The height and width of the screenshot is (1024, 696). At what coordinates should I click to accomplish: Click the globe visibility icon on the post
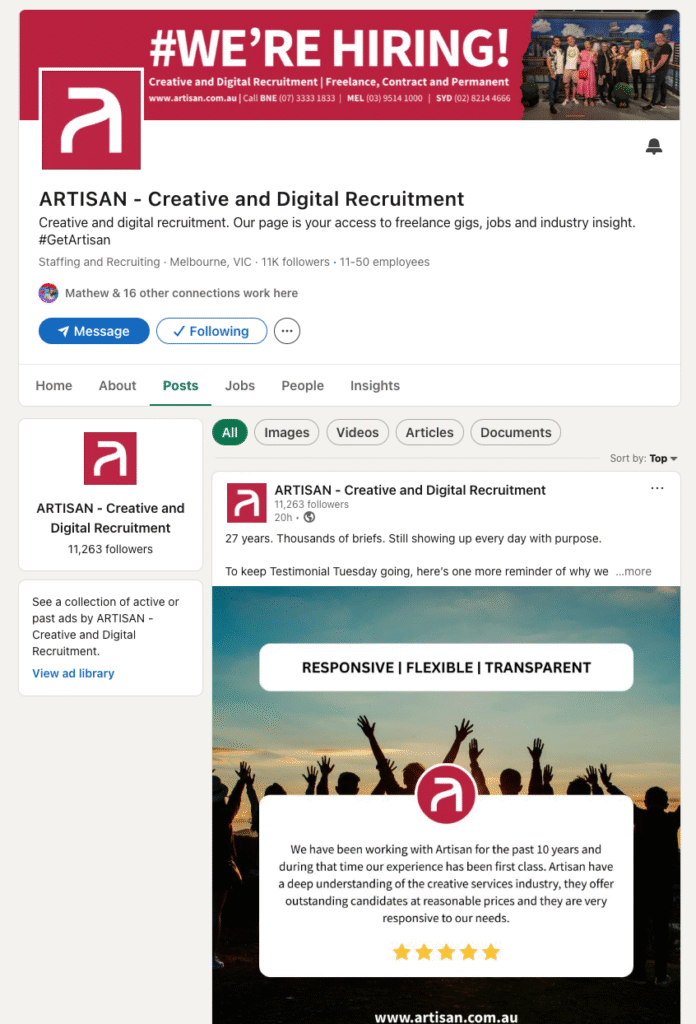tap(309, 517)
